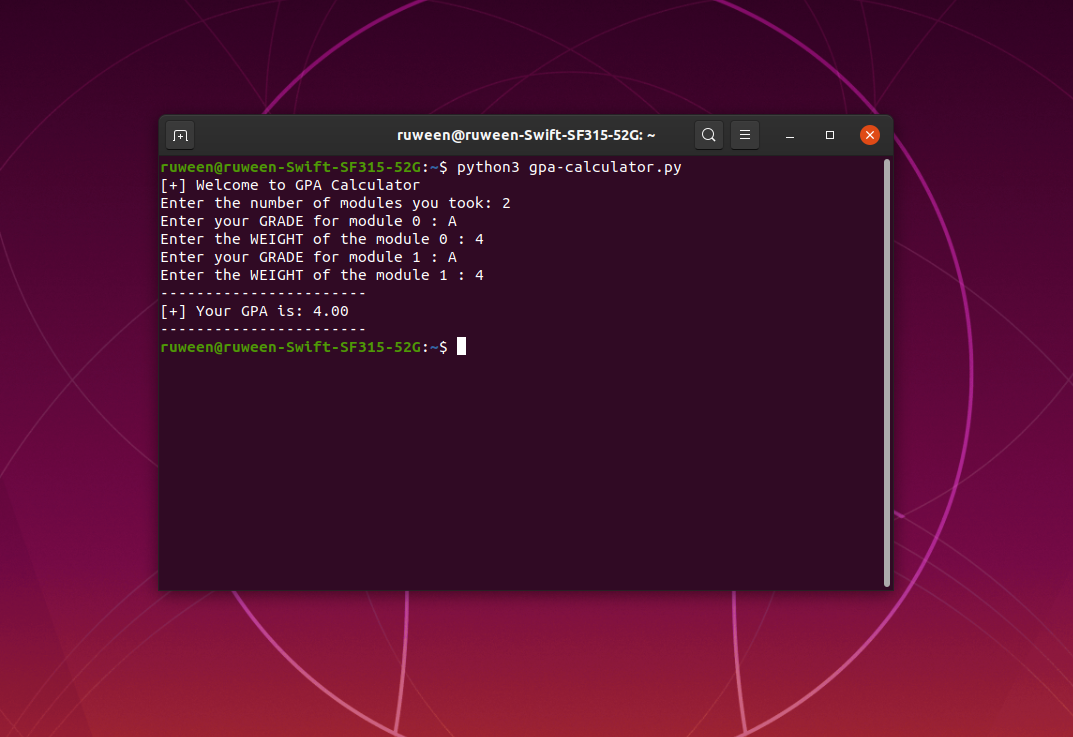The height and width of the screenshot is (737, 1073).
Task: Click the blinking cursor at the prompt
Action: click(461, 346)
